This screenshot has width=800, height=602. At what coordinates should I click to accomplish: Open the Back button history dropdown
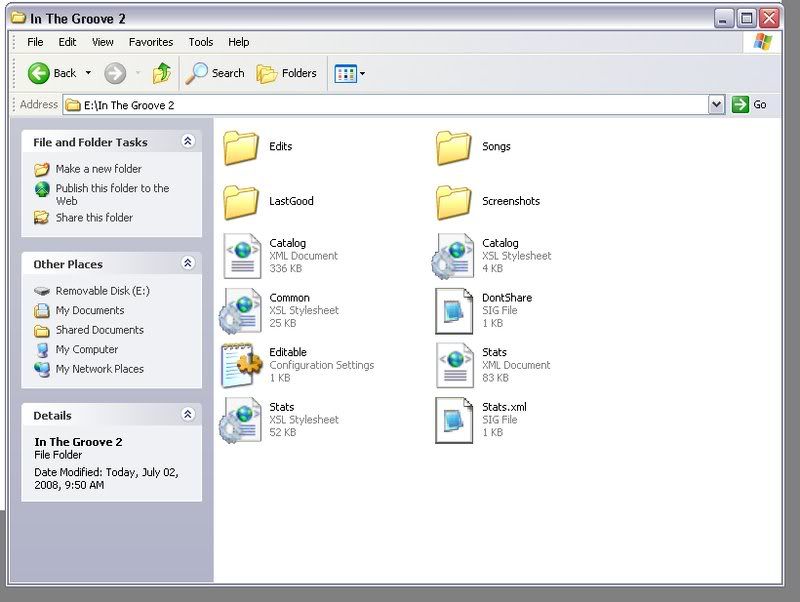(x=88, y=73)
